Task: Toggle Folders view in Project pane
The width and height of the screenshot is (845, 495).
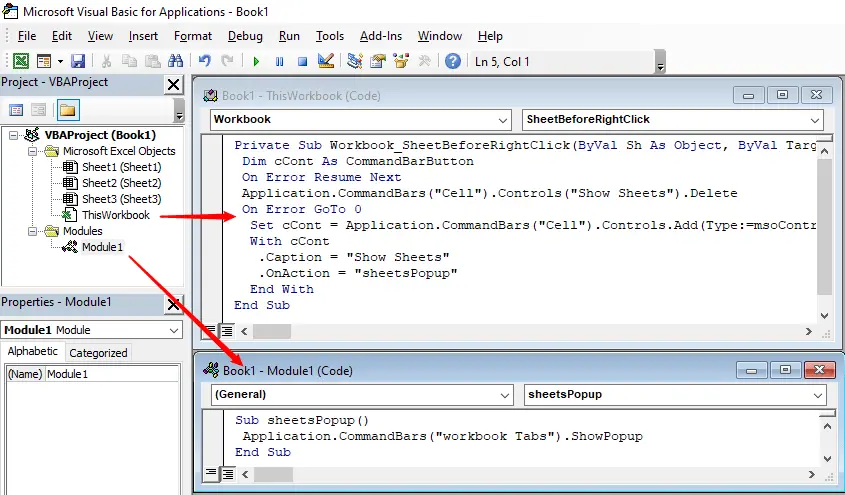Action: point(67,110)
